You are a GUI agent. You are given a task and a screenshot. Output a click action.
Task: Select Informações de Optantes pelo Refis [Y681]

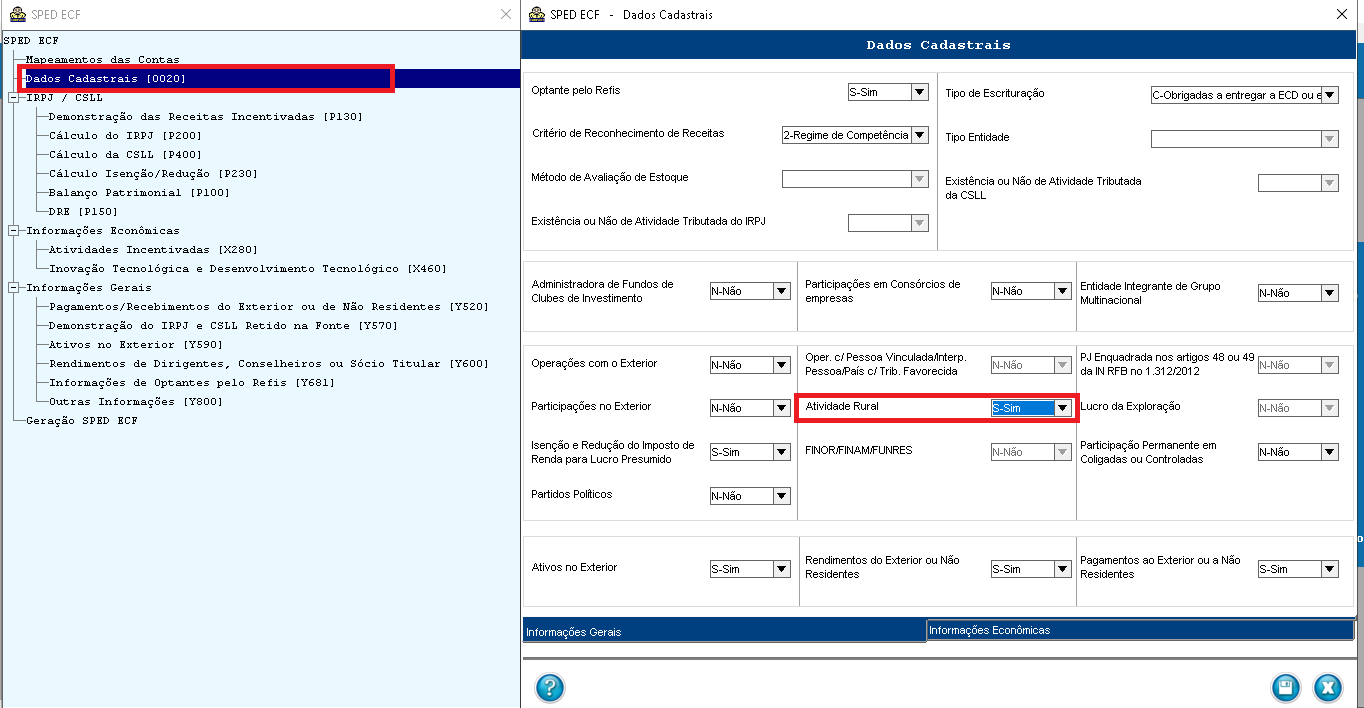click(x=192, y=383)
